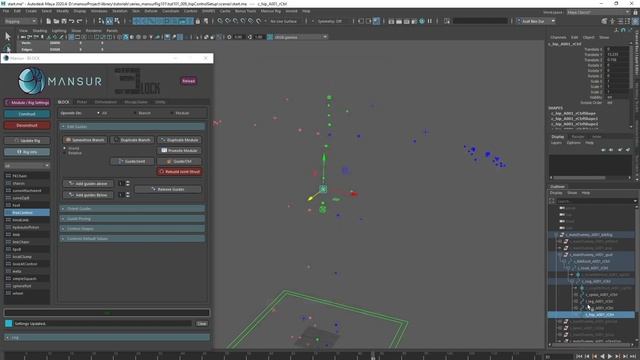Select the Branch operate-on radio button
The height and width of the screenshot is (360, 640).
pyautogui.click(x=136, y=113)
